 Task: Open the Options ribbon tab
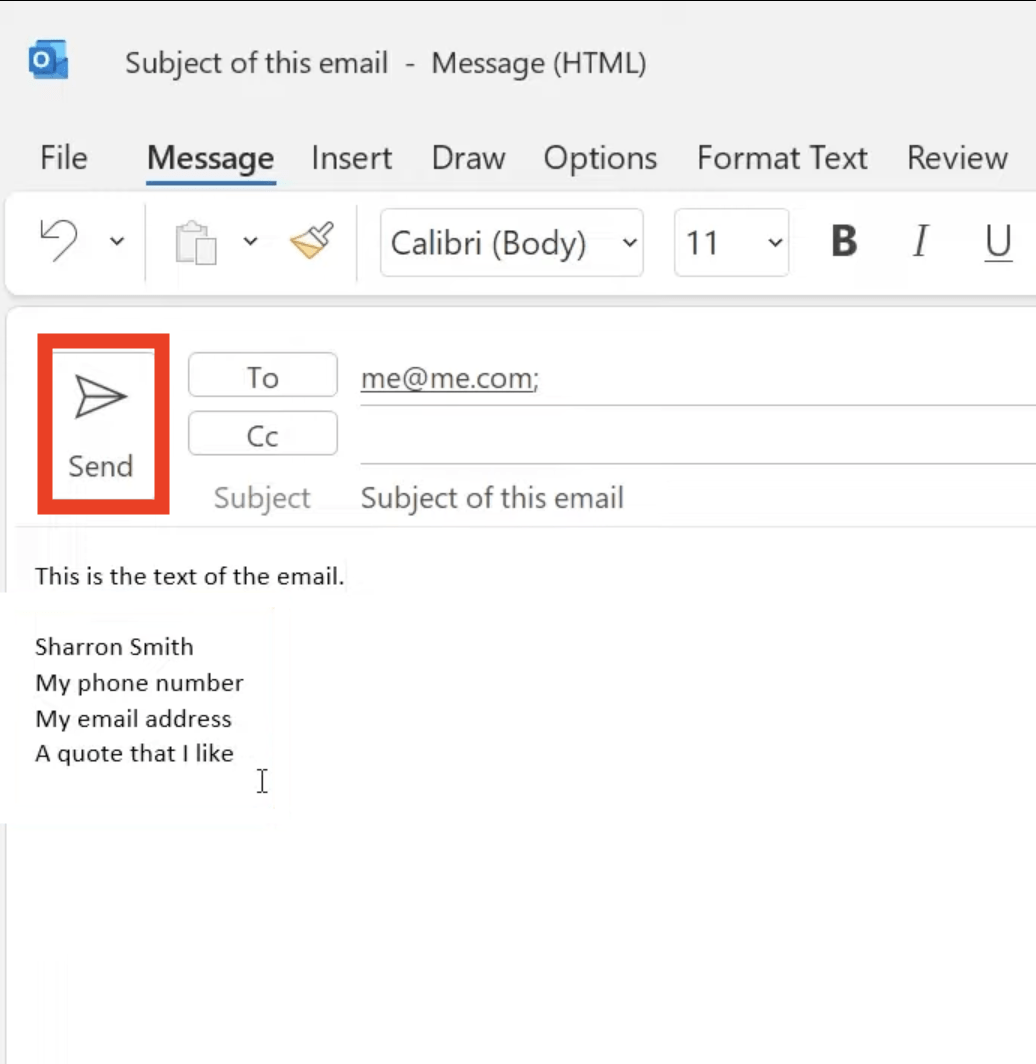tap(600, 159)
